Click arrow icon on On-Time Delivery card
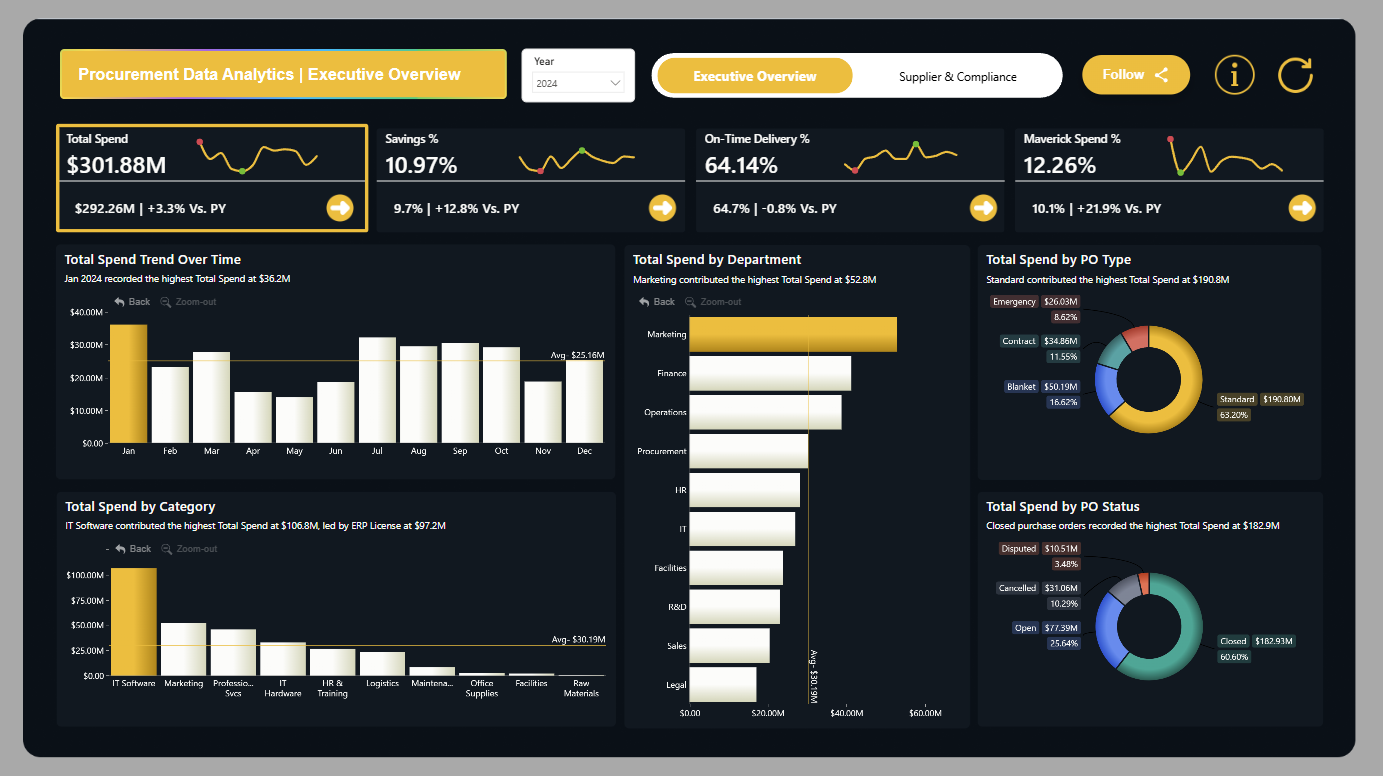This screenshot has height=776, width=1383. [x=983, y=208]
